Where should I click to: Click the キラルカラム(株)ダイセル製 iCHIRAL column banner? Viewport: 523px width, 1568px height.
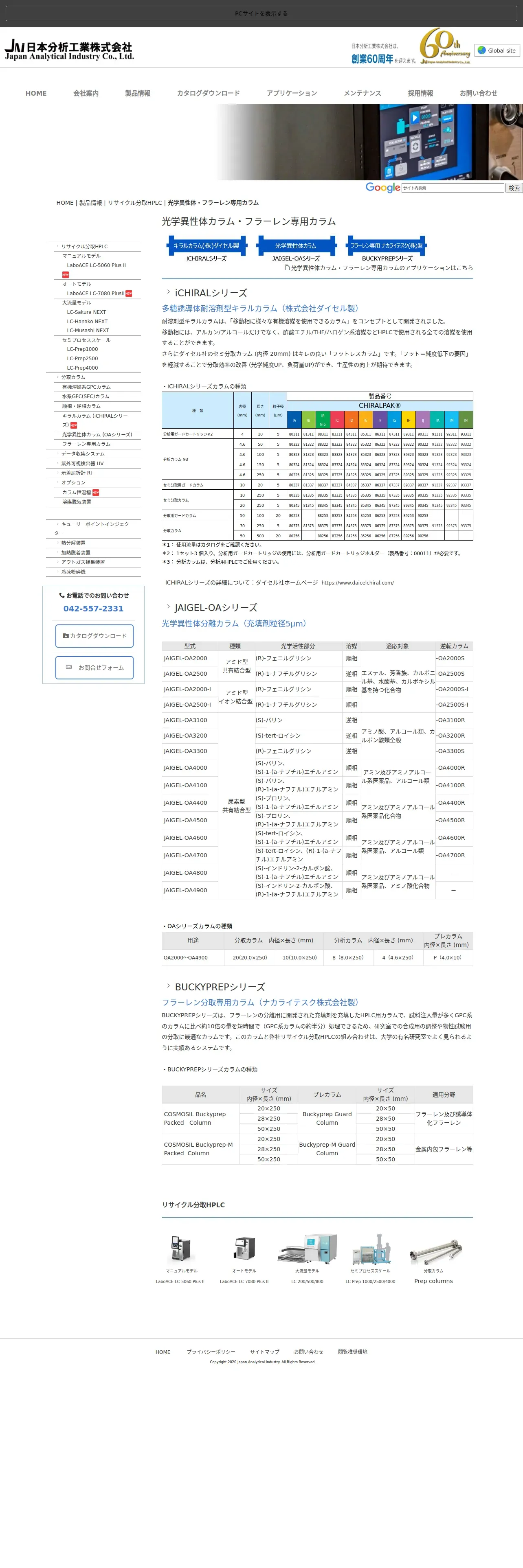(207, 249)
